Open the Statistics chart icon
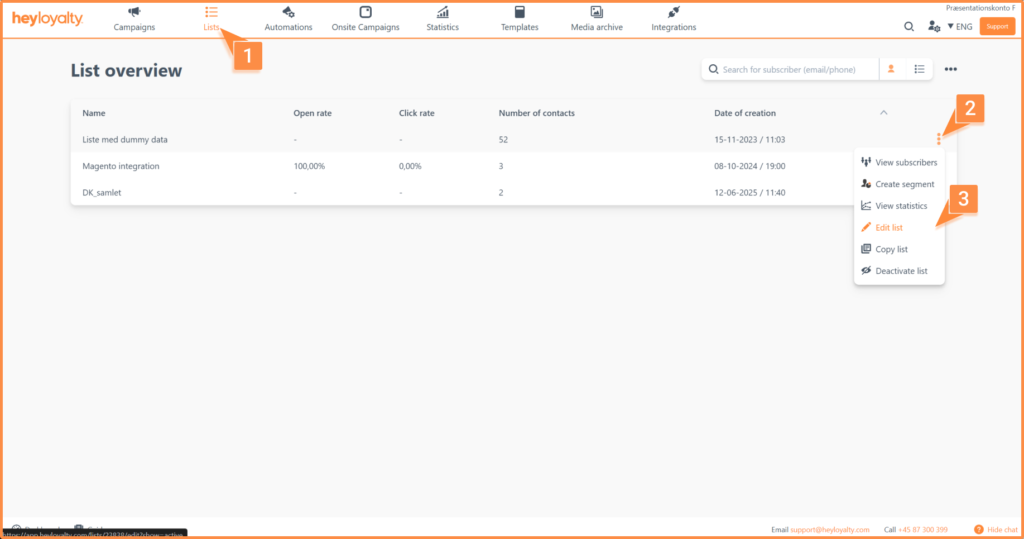The height and width of the screenshot is (539, 1024). pos(442,12)
